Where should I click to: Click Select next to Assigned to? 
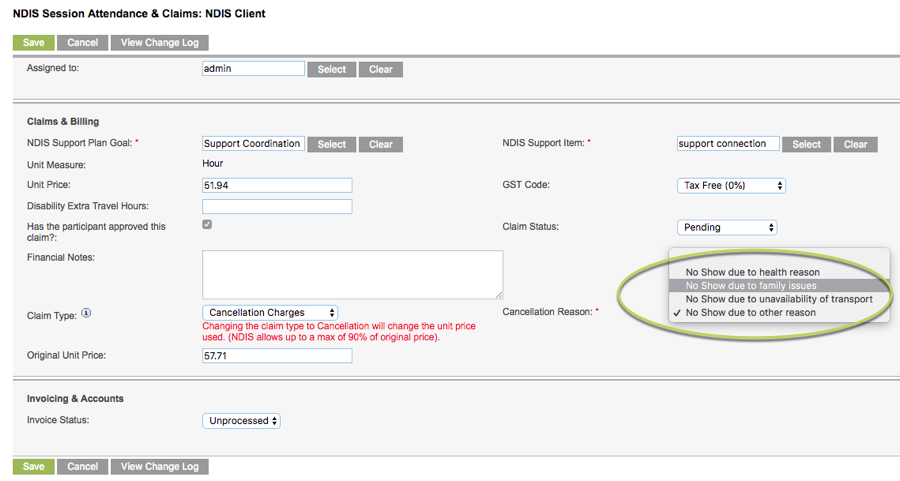(332, 69)
